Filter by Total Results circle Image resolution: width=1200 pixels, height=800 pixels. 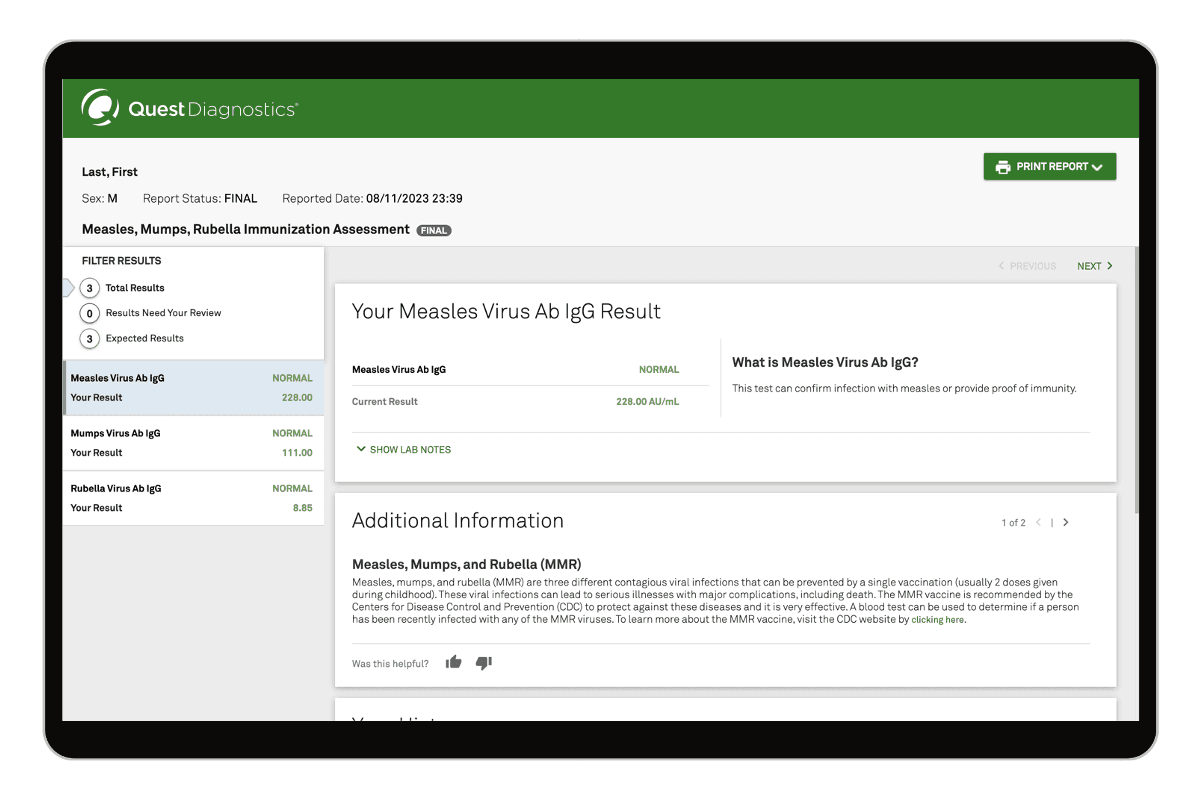(90, 288)
